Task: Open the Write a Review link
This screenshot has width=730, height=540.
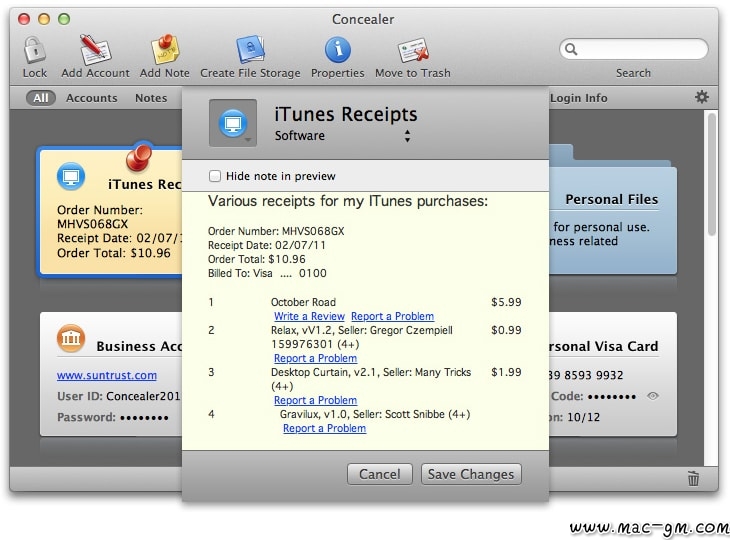Action: pyautogui.click(x=309, y=316)
